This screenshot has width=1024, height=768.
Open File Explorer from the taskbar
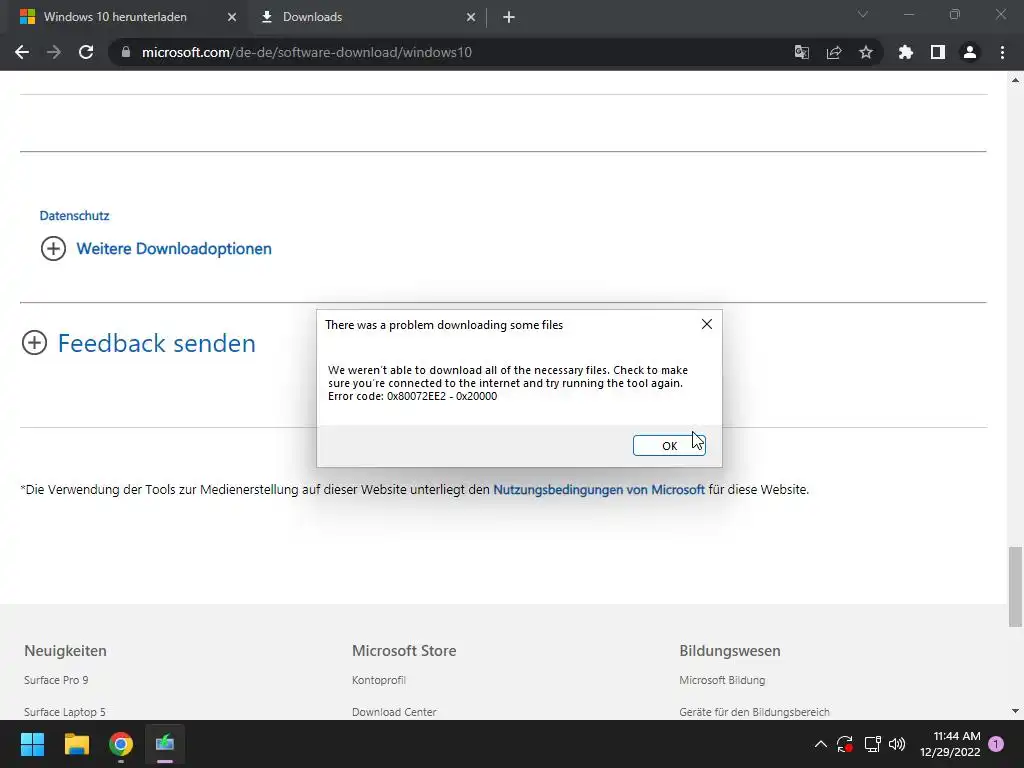[76, 744]
